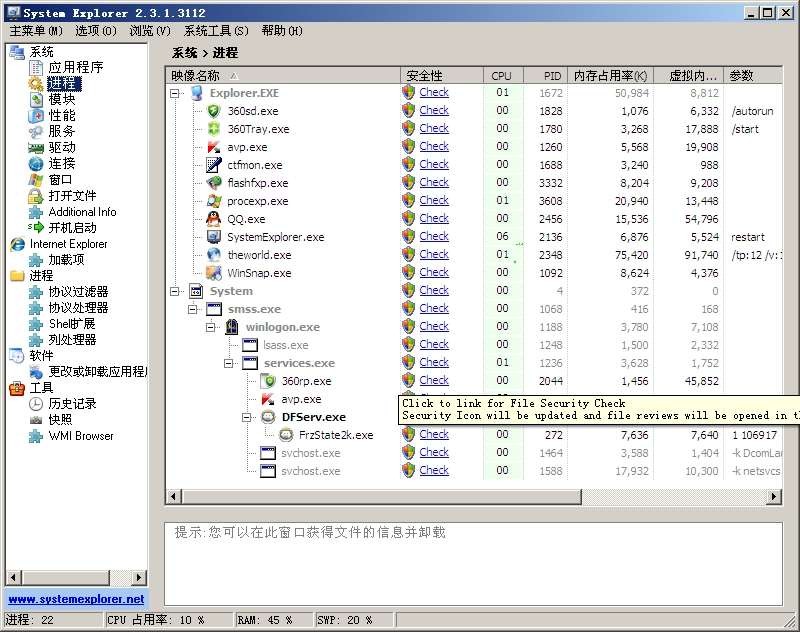The image size is (800, 632).
Task: Open the 驱动 (Drivers) view
Action: [60, 147]
